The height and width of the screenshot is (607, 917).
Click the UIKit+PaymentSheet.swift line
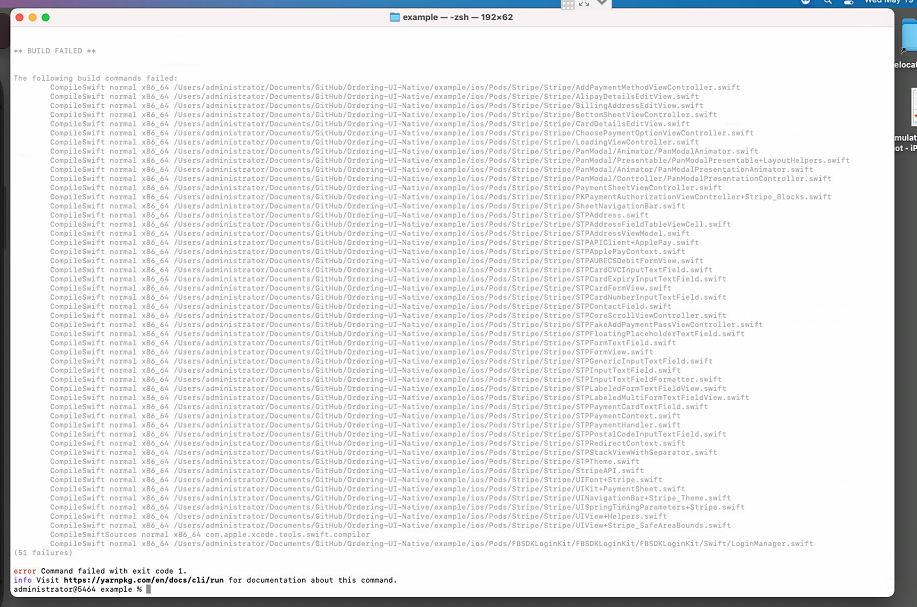(367, 489)
